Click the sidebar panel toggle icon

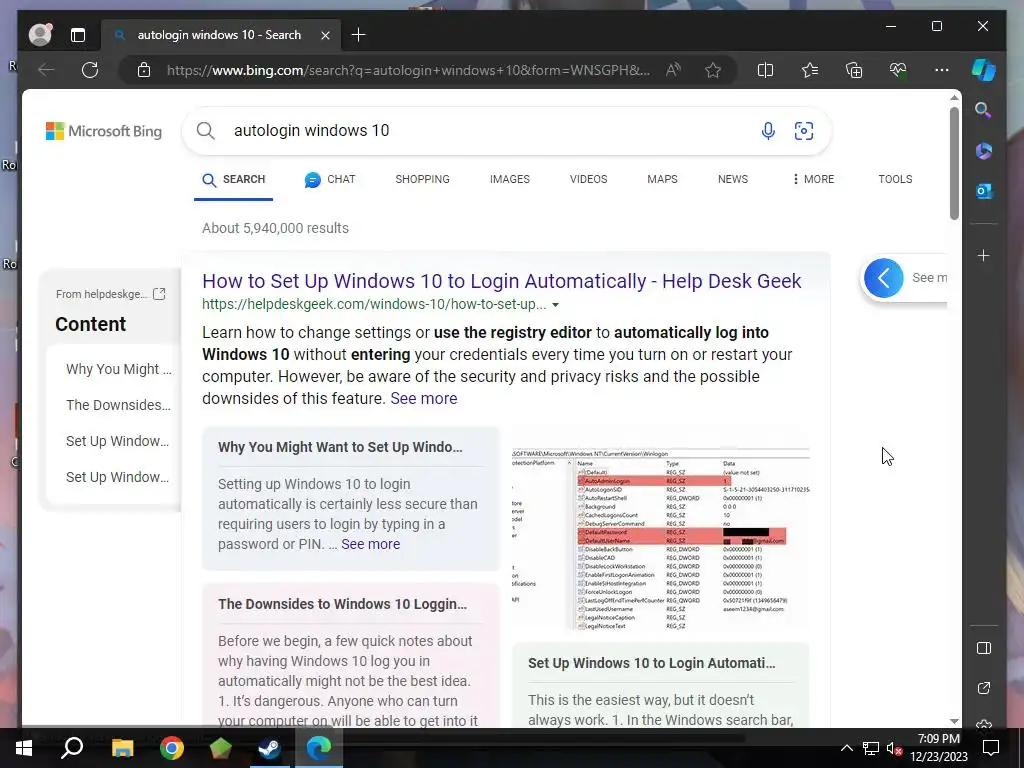tap(984, 648)
